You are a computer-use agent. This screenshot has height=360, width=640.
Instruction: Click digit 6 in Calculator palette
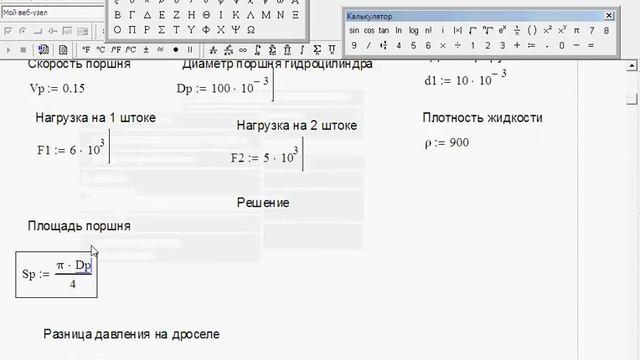tap(428, 45)
